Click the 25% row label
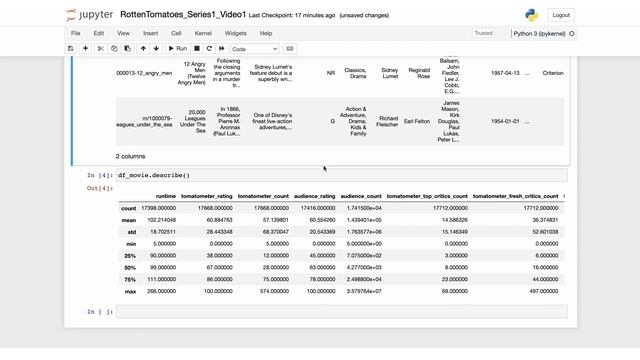The height and width of the screenshot is (360, 640). [130, 256]
